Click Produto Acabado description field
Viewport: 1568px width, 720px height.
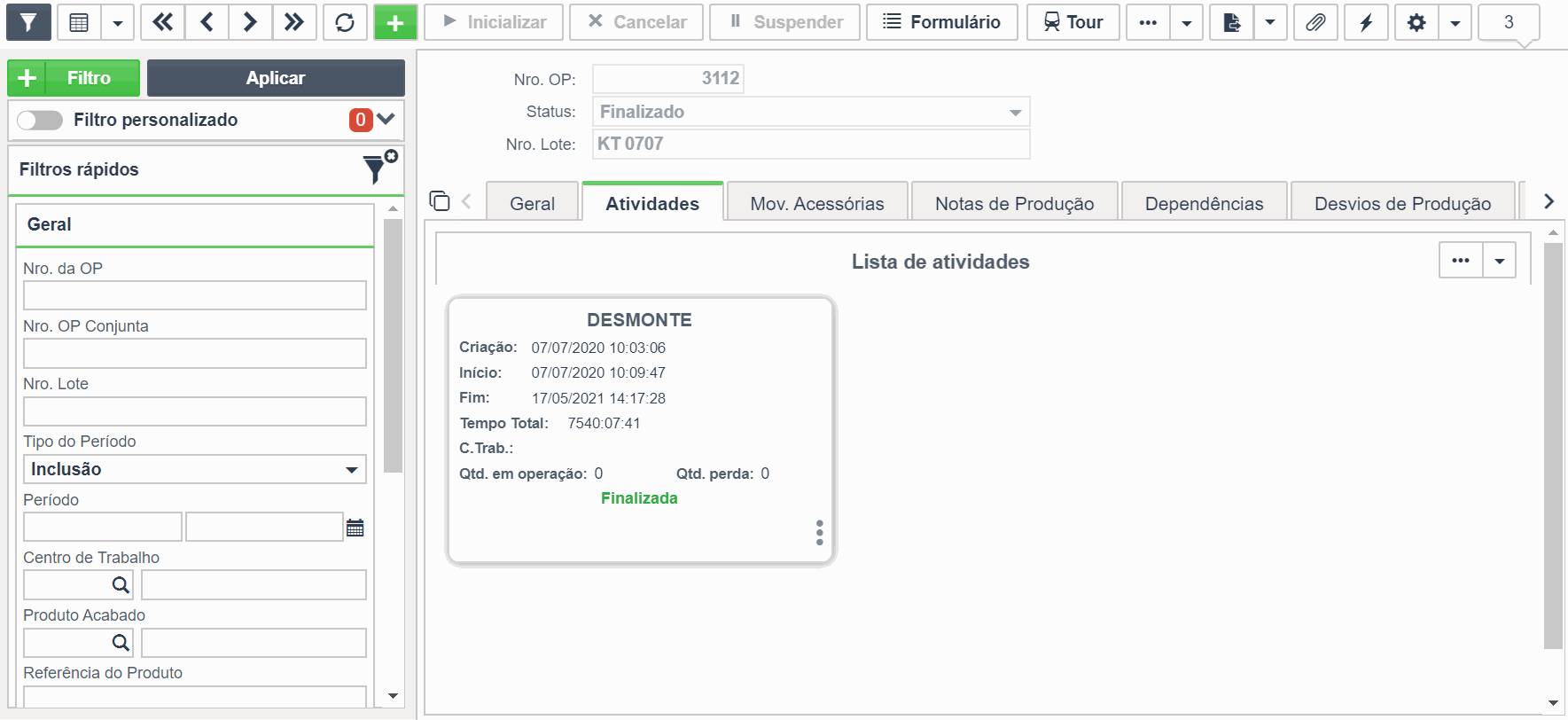(254, 643)
